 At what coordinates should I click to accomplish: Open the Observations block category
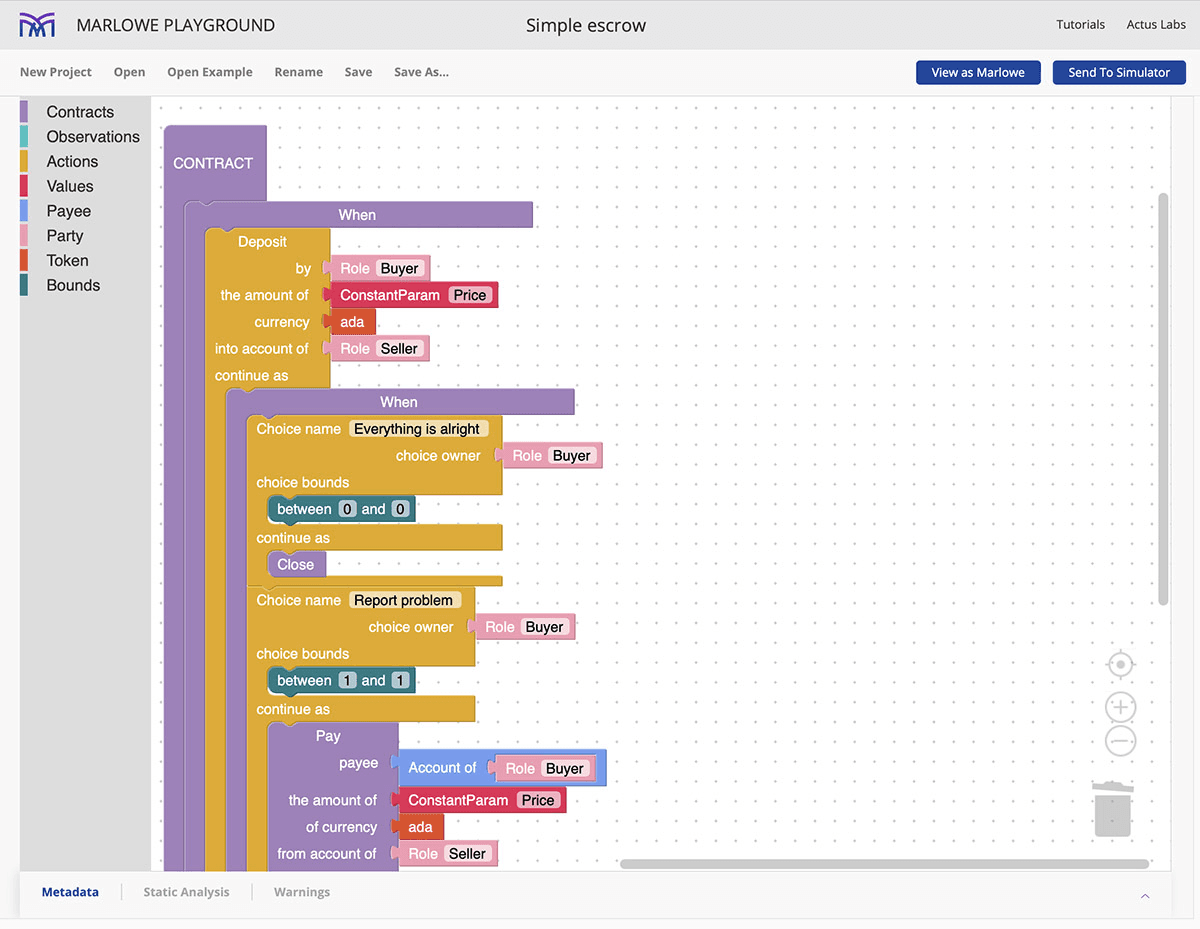click(93, 137)
